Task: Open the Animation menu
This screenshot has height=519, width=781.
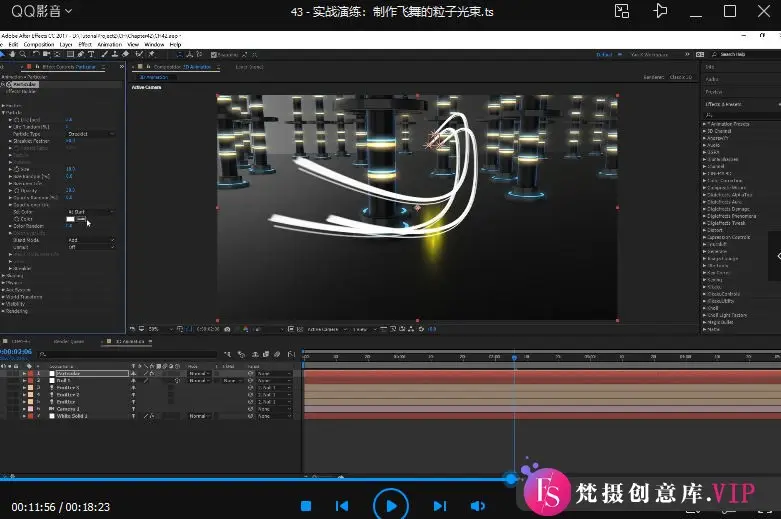Action: [x=110, y=44]
